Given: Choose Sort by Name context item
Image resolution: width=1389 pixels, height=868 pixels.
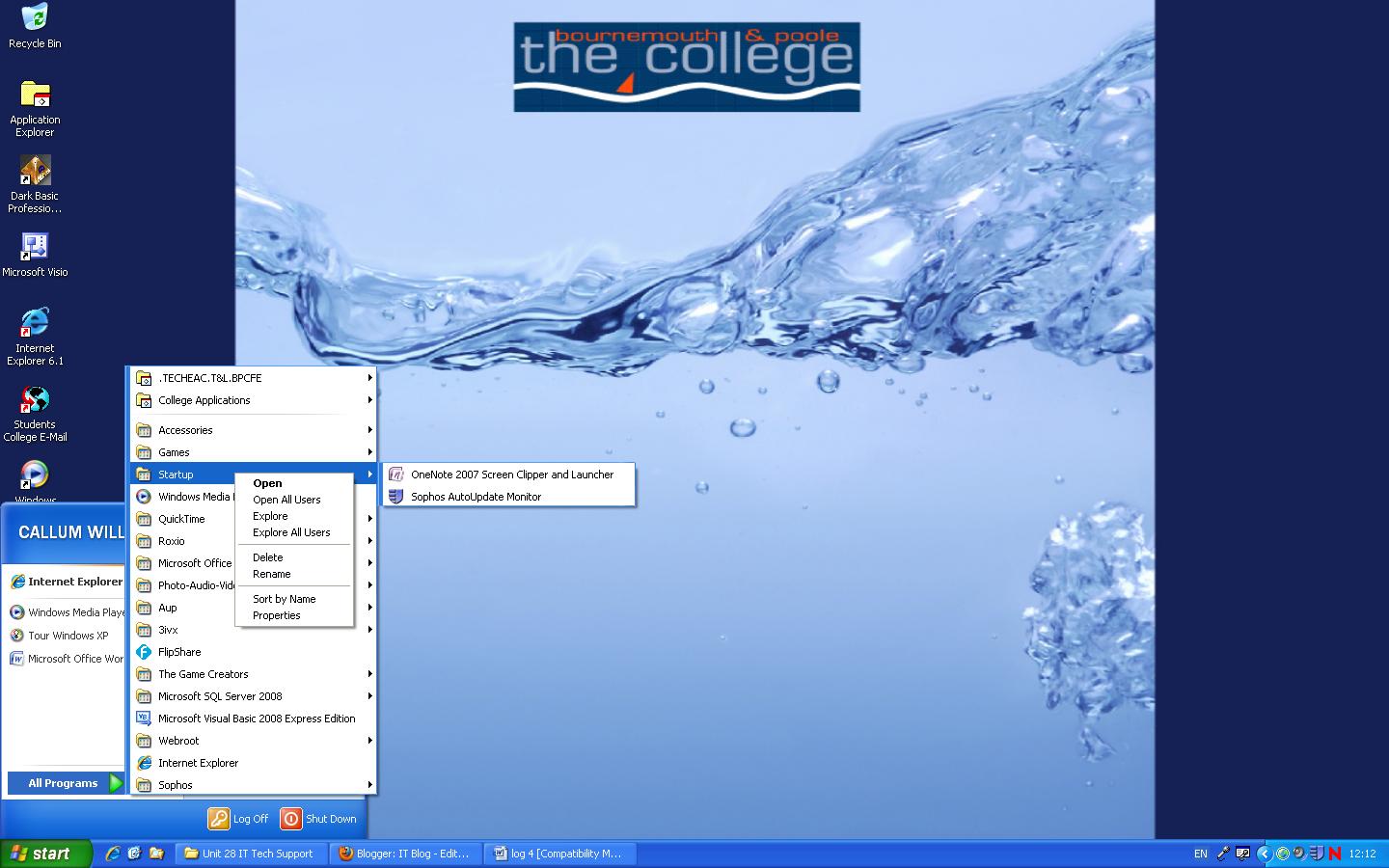Looking at the screenshot, I should point(294,599).
